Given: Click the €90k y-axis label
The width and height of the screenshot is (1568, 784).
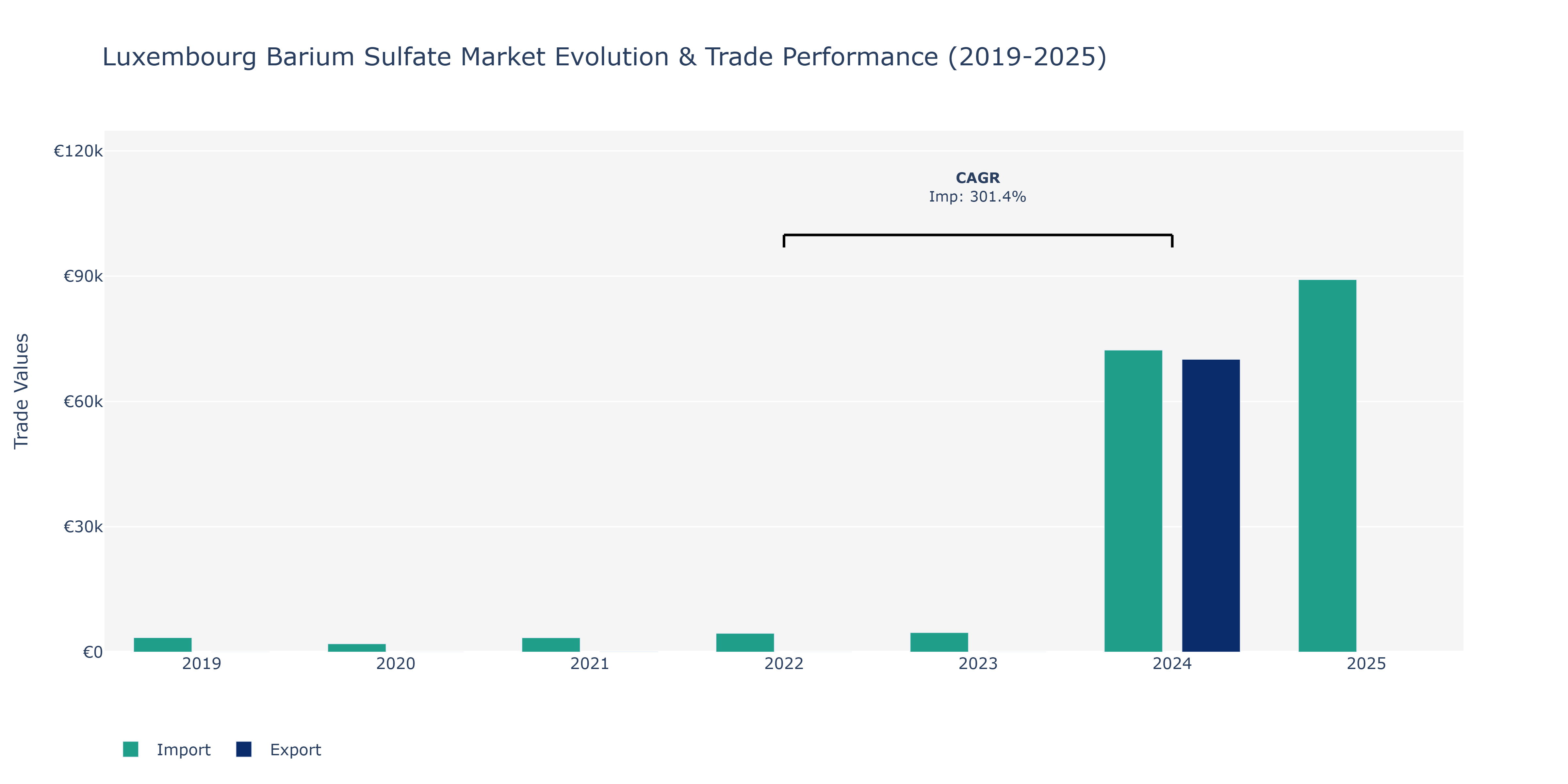Looking at the screenshot, I should [x=83, y=276].
